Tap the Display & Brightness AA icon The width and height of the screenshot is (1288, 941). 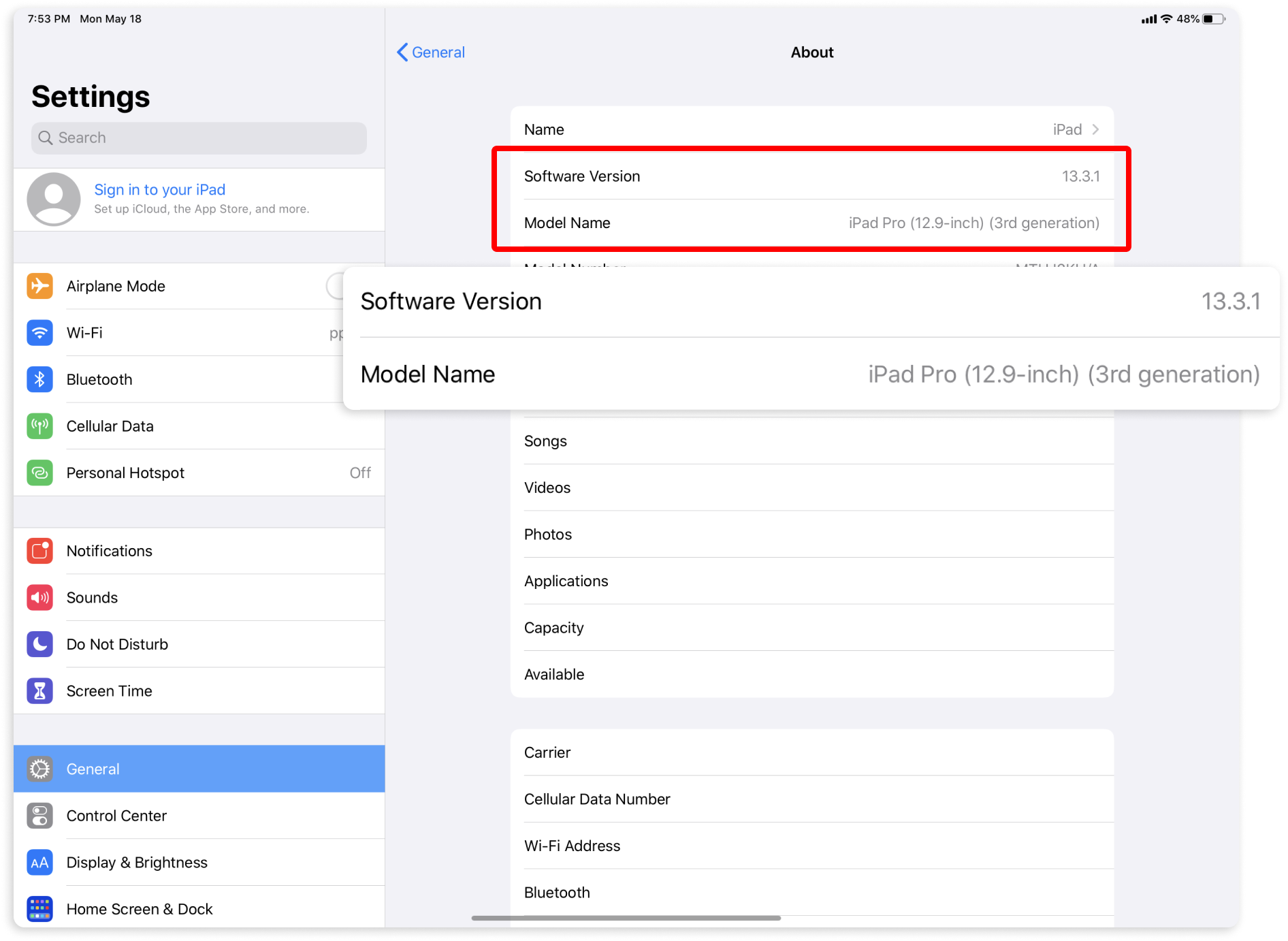[x=40, y=862]
